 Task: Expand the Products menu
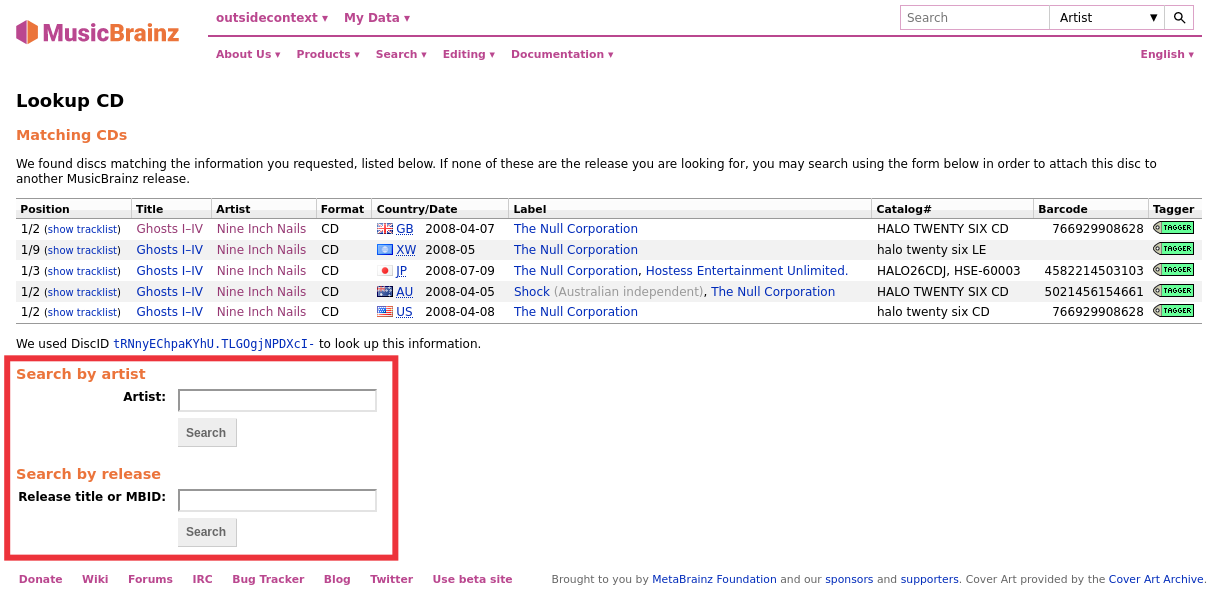pyautogui.click(x=328, y=54)
